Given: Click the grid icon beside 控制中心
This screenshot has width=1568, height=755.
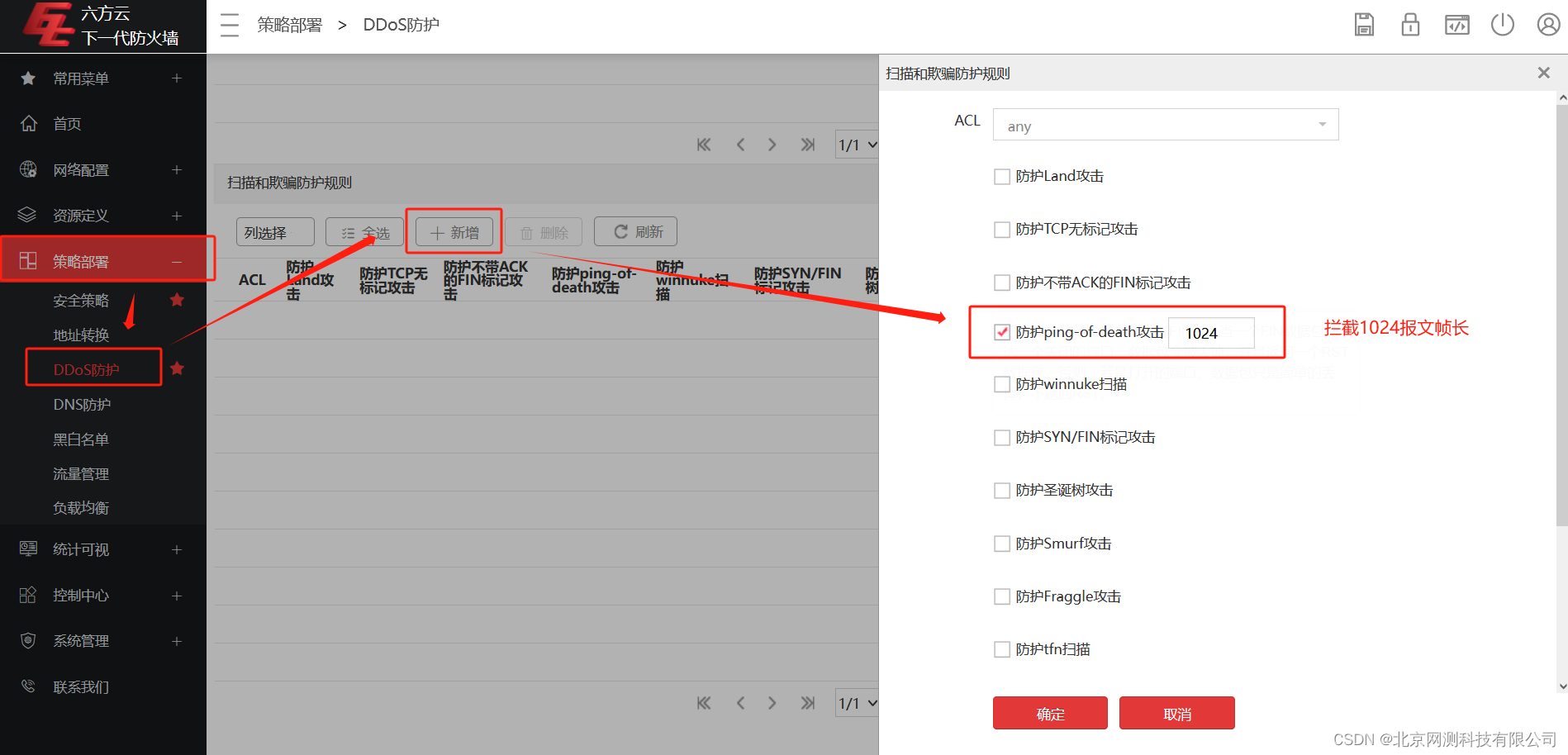Looking at the screenshot, I should coord(28,596).
